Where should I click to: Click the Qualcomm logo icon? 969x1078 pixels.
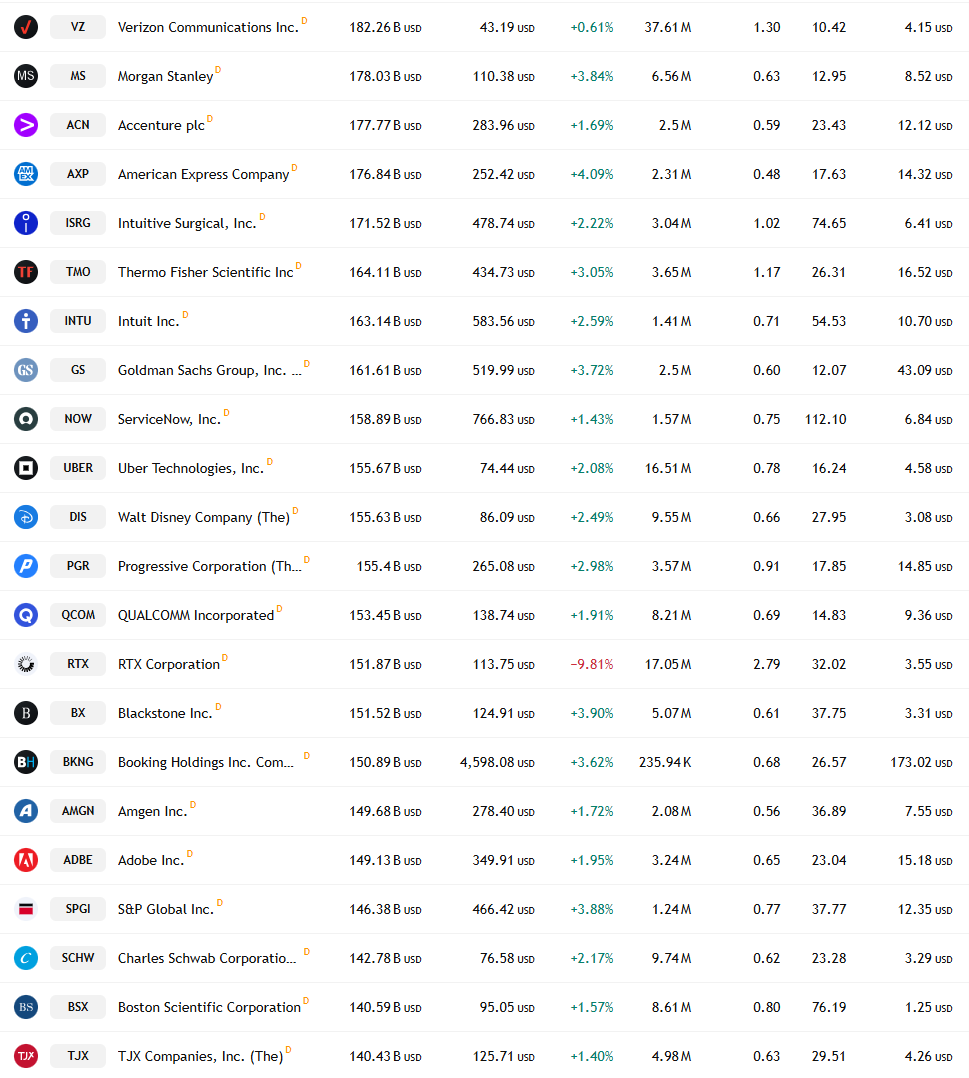[26, 615]
